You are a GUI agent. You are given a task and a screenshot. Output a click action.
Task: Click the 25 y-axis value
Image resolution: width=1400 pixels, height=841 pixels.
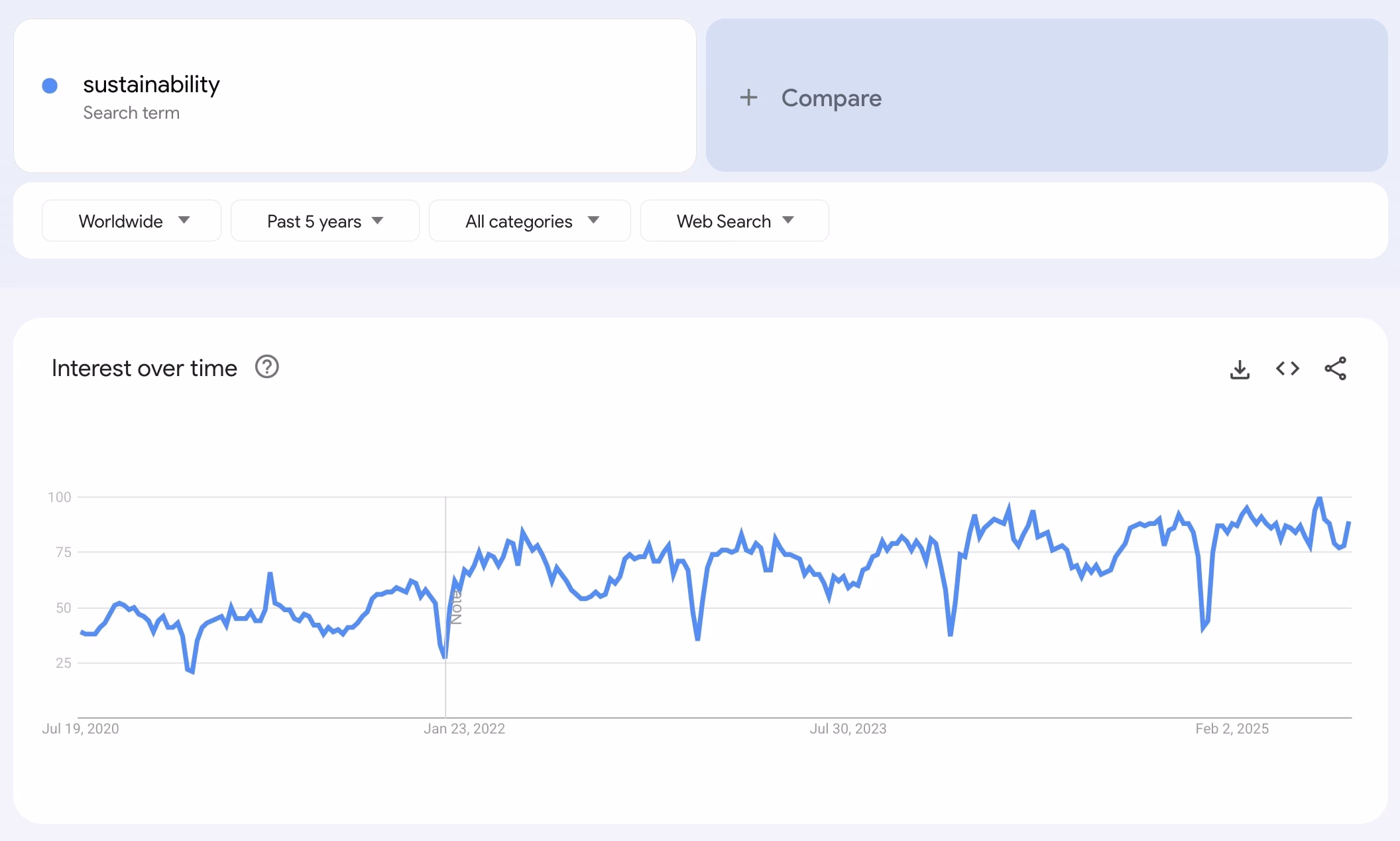63,663
